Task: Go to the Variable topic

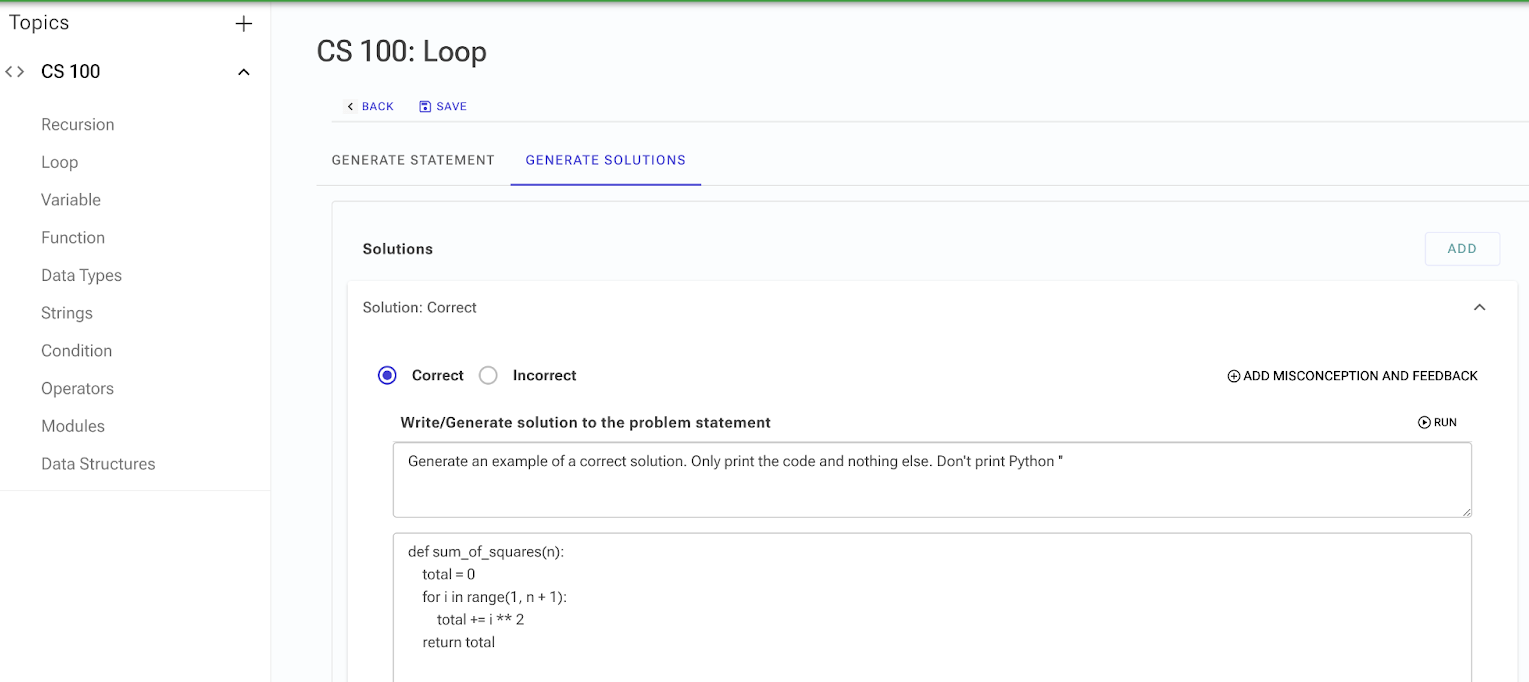Action: pyautogui.click(x=71, y=200)
